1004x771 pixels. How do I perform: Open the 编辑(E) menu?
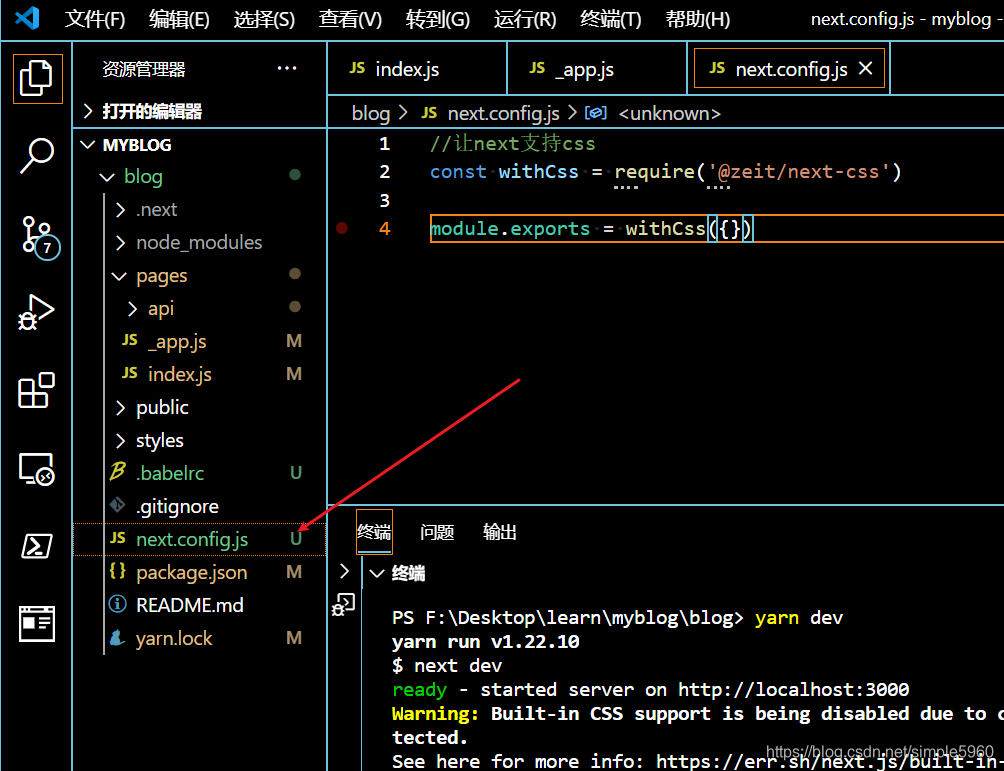pyautogui.click(x=179, y=19)
